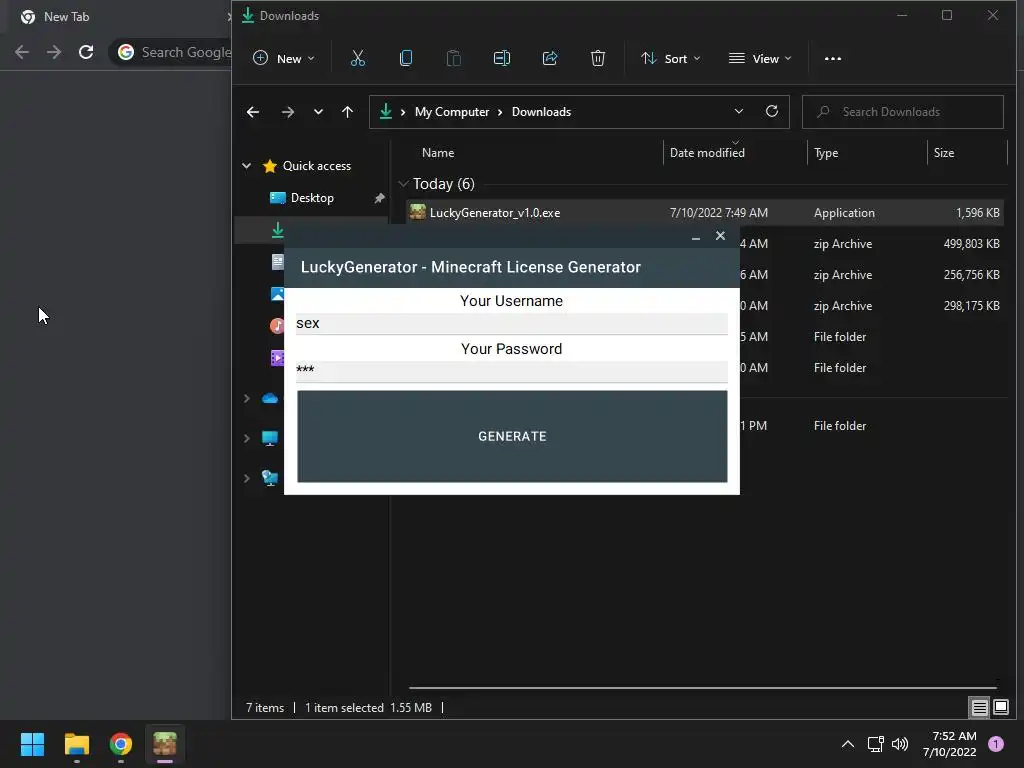Expand the address bar history dropdown
This screenshot has width=1024, height=768.
(x=739, y=111)
